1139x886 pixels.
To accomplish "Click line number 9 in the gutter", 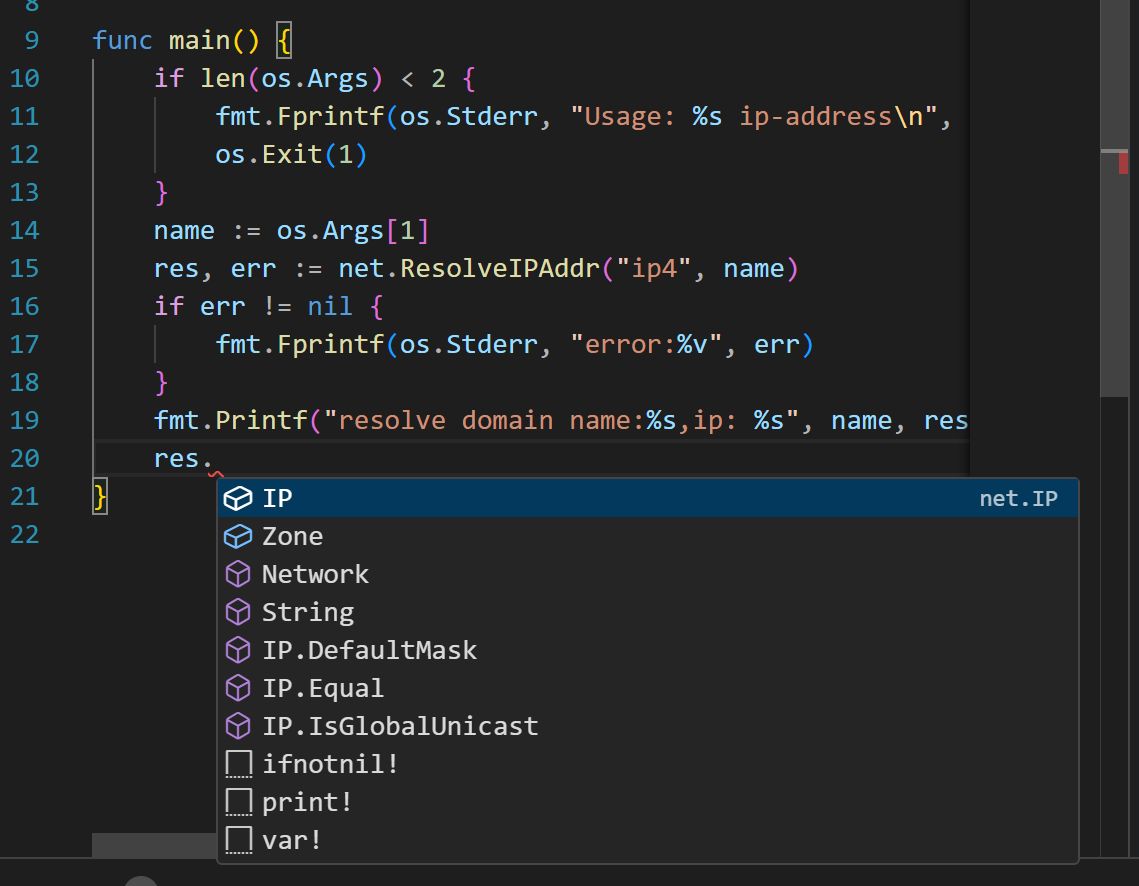I will (x=30, y=40).
